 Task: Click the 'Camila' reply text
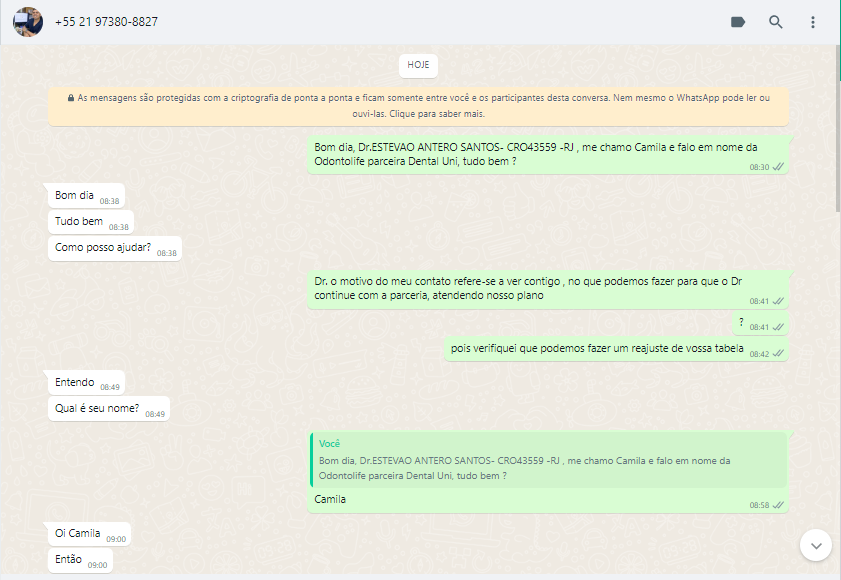(x=330, y=500)
